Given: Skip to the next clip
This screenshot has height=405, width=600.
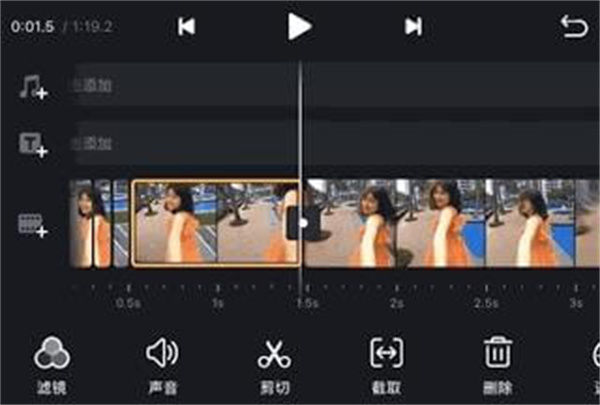Looking at the screenshot, I should (413, 26).
